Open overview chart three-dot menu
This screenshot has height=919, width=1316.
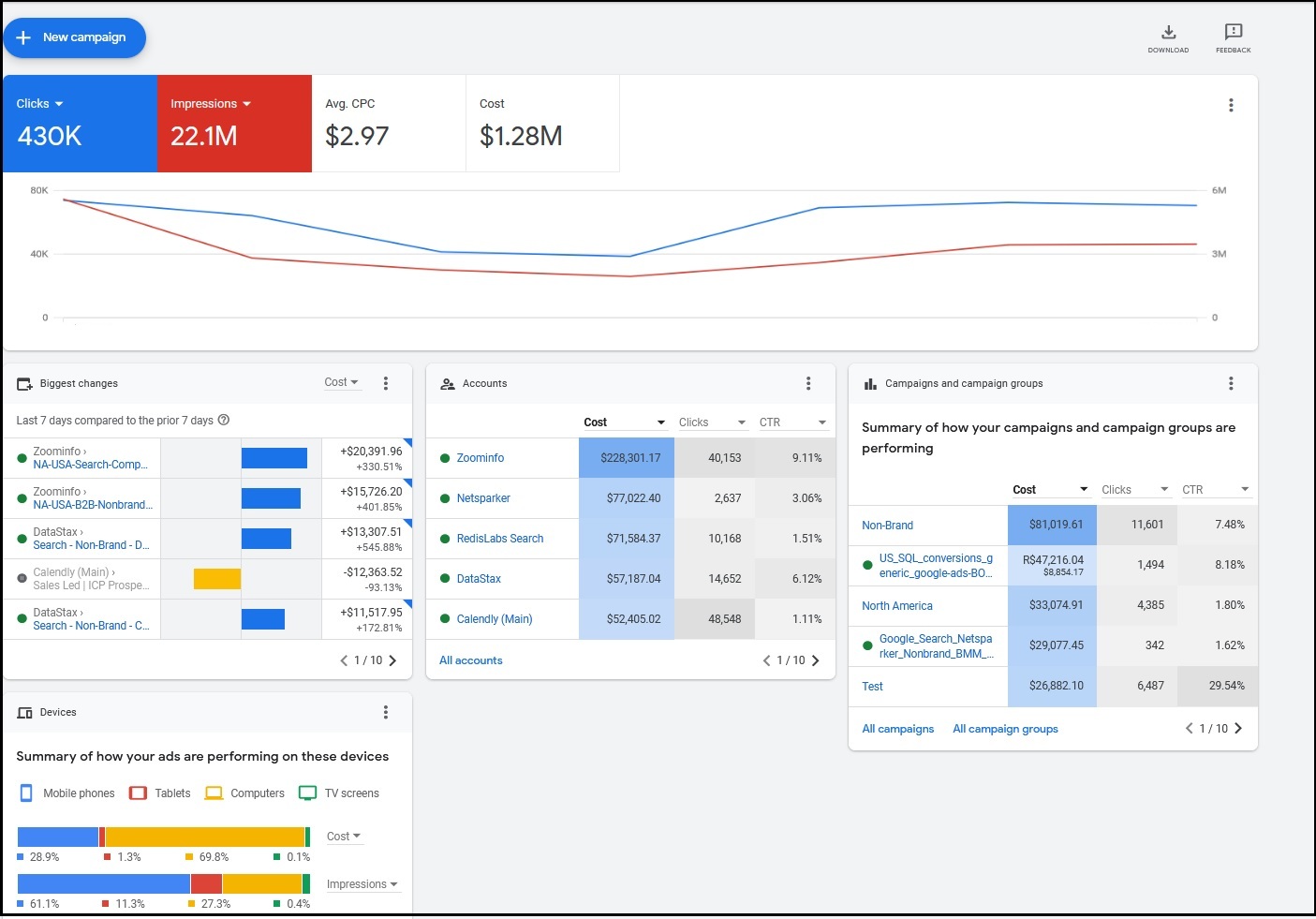(1231, 106)
